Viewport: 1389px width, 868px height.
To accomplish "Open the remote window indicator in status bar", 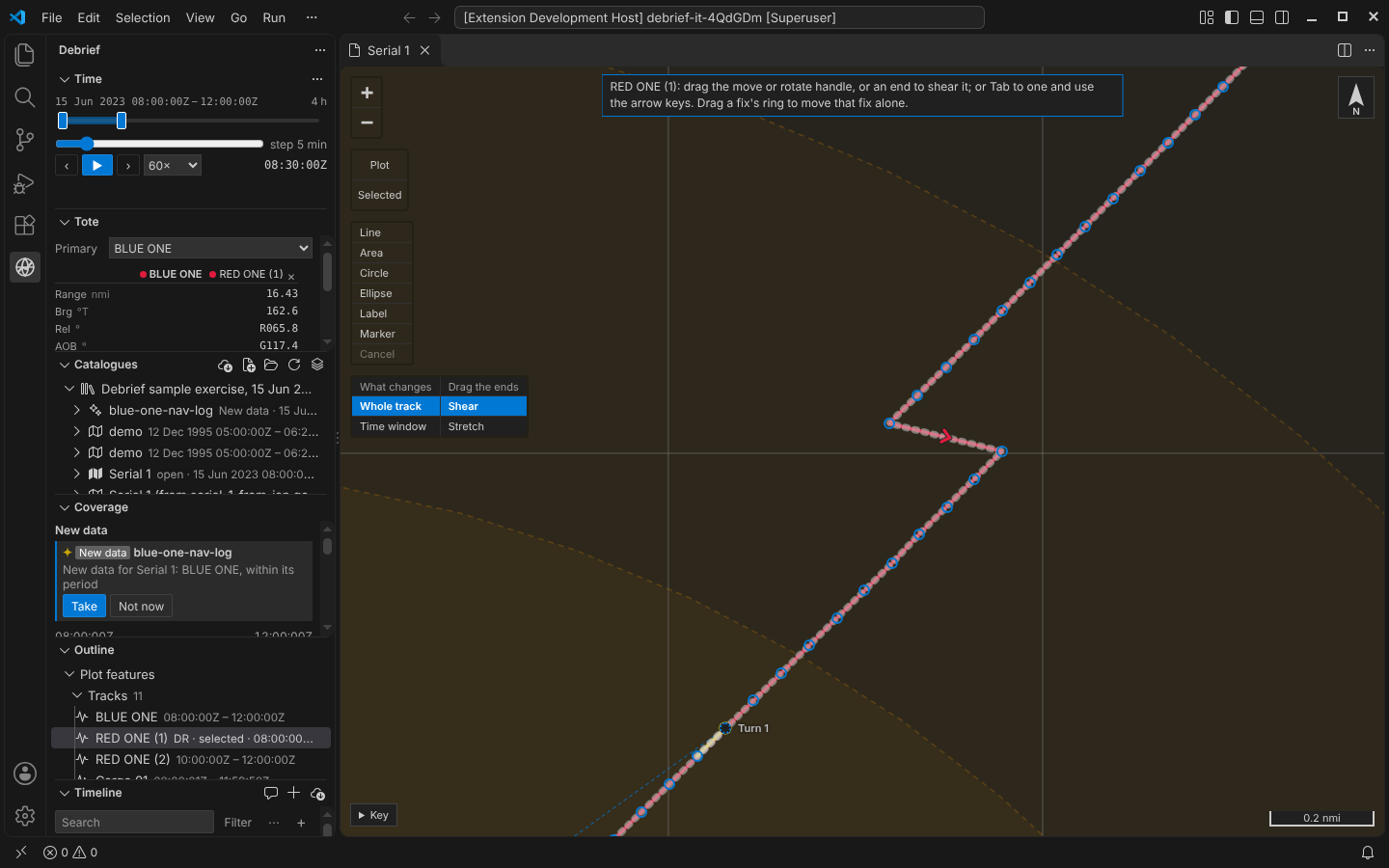I will [x=20, y=853].
